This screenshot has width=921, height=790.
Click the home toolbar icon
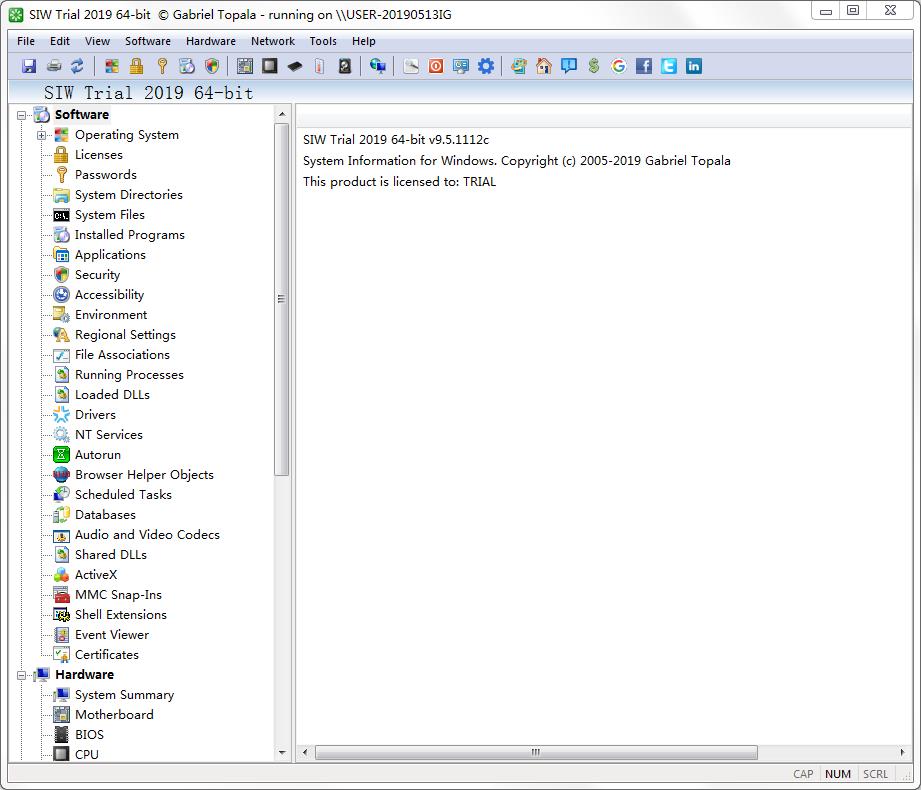(x=544, y=66)
